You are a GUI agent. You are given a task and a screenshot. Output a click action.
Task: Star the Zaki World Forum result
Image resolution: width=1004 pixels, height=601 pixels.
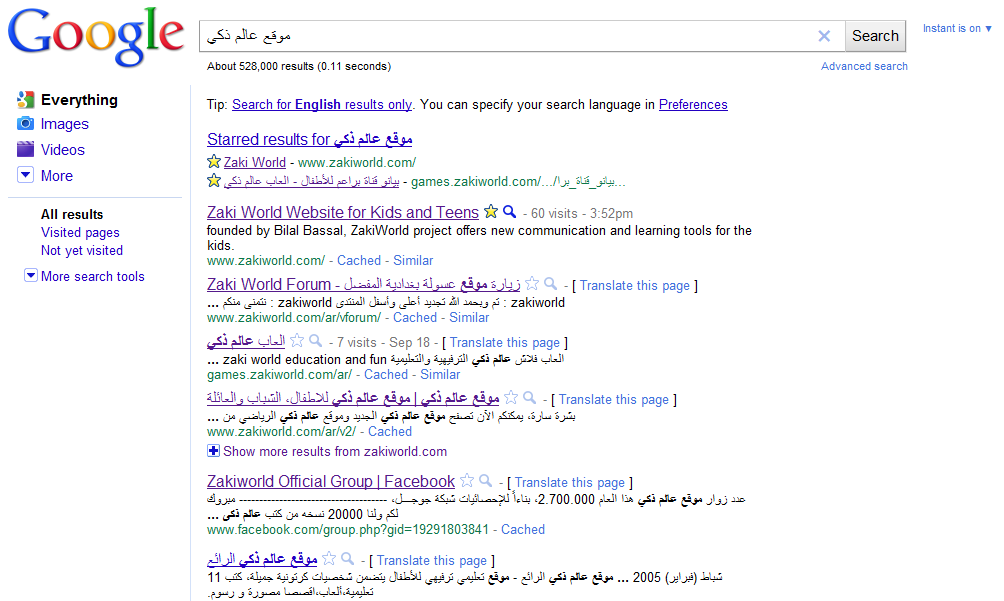[532, 284]
